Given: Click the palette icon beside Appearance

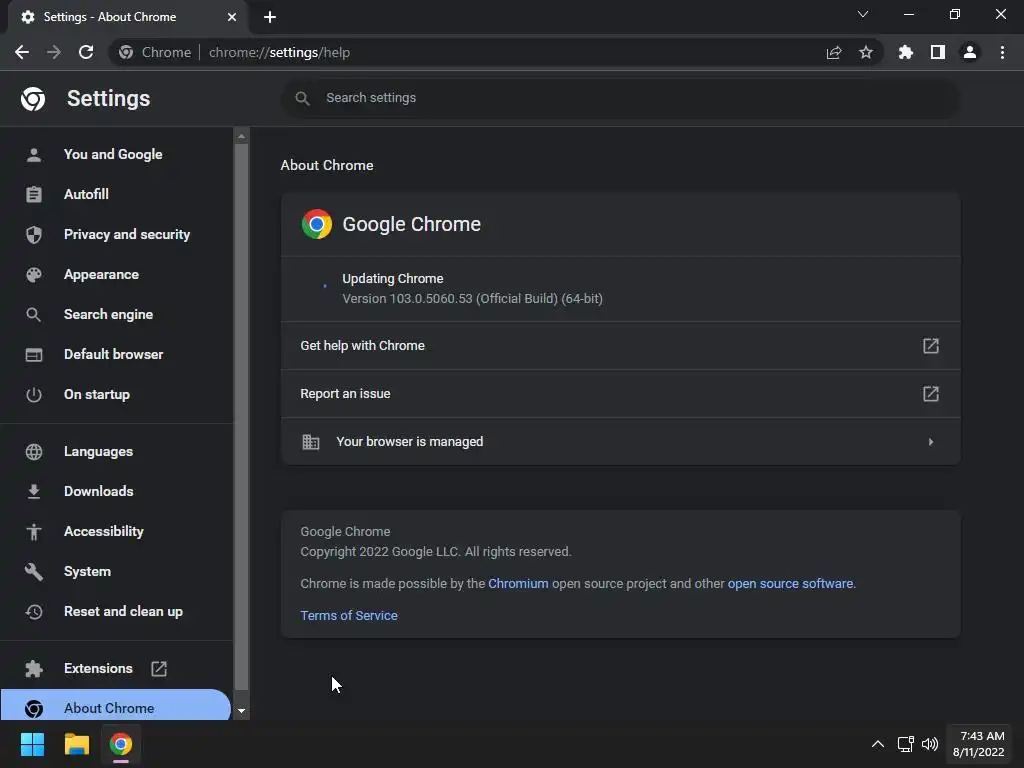Looking at the screenshot, I should point(34,274).
